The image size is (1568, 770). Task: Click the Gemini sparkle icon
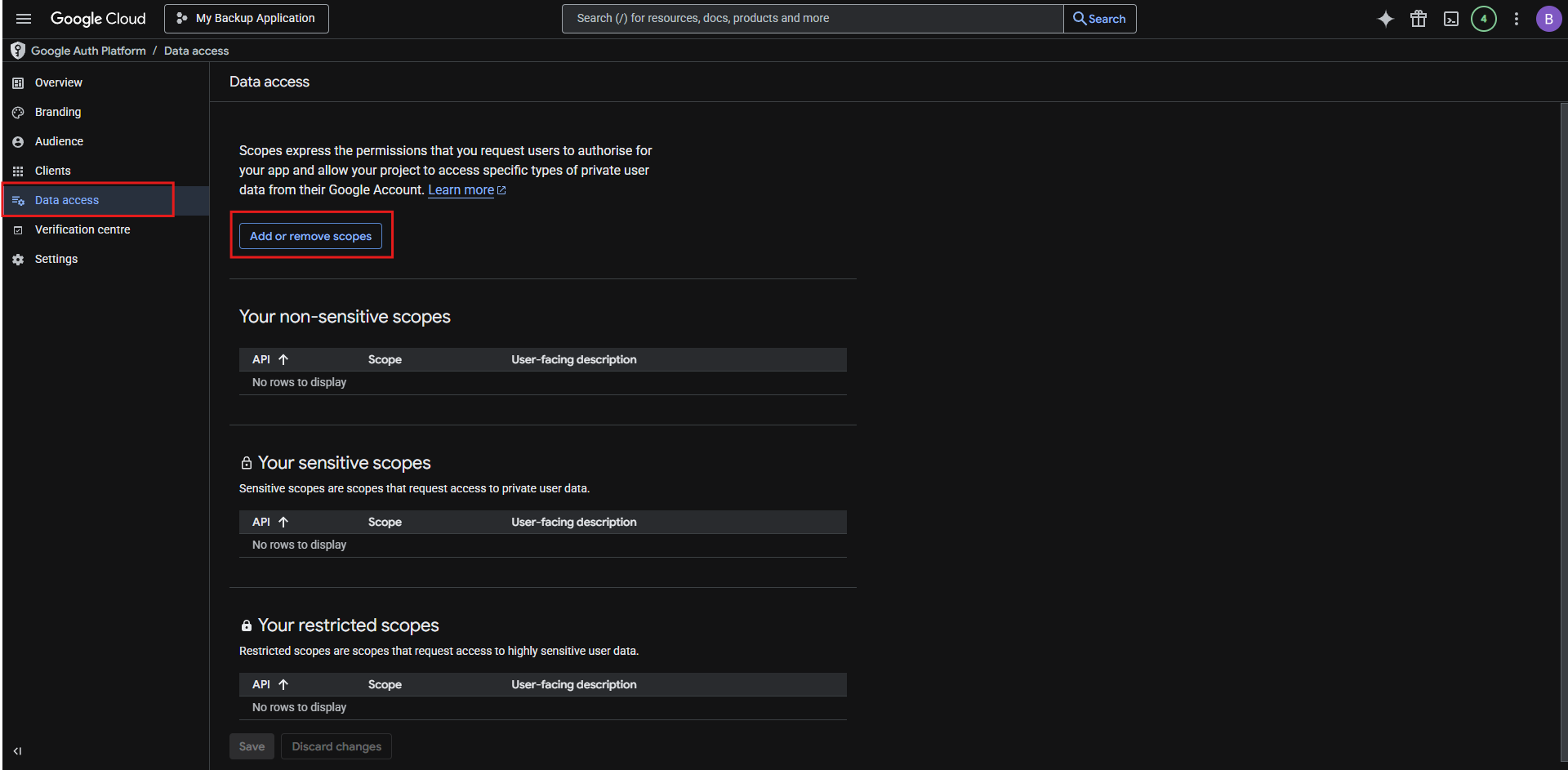click(x=1386, y=19)
